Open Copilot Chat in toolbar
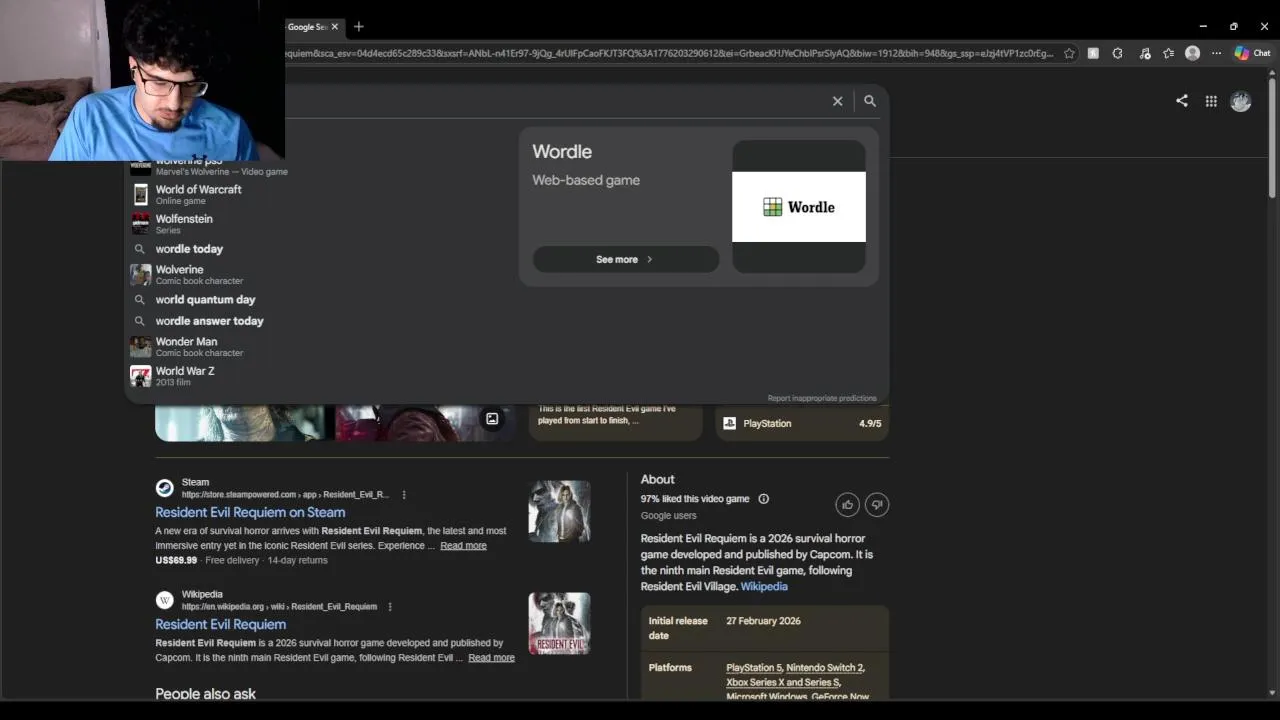 point(1252,53)
